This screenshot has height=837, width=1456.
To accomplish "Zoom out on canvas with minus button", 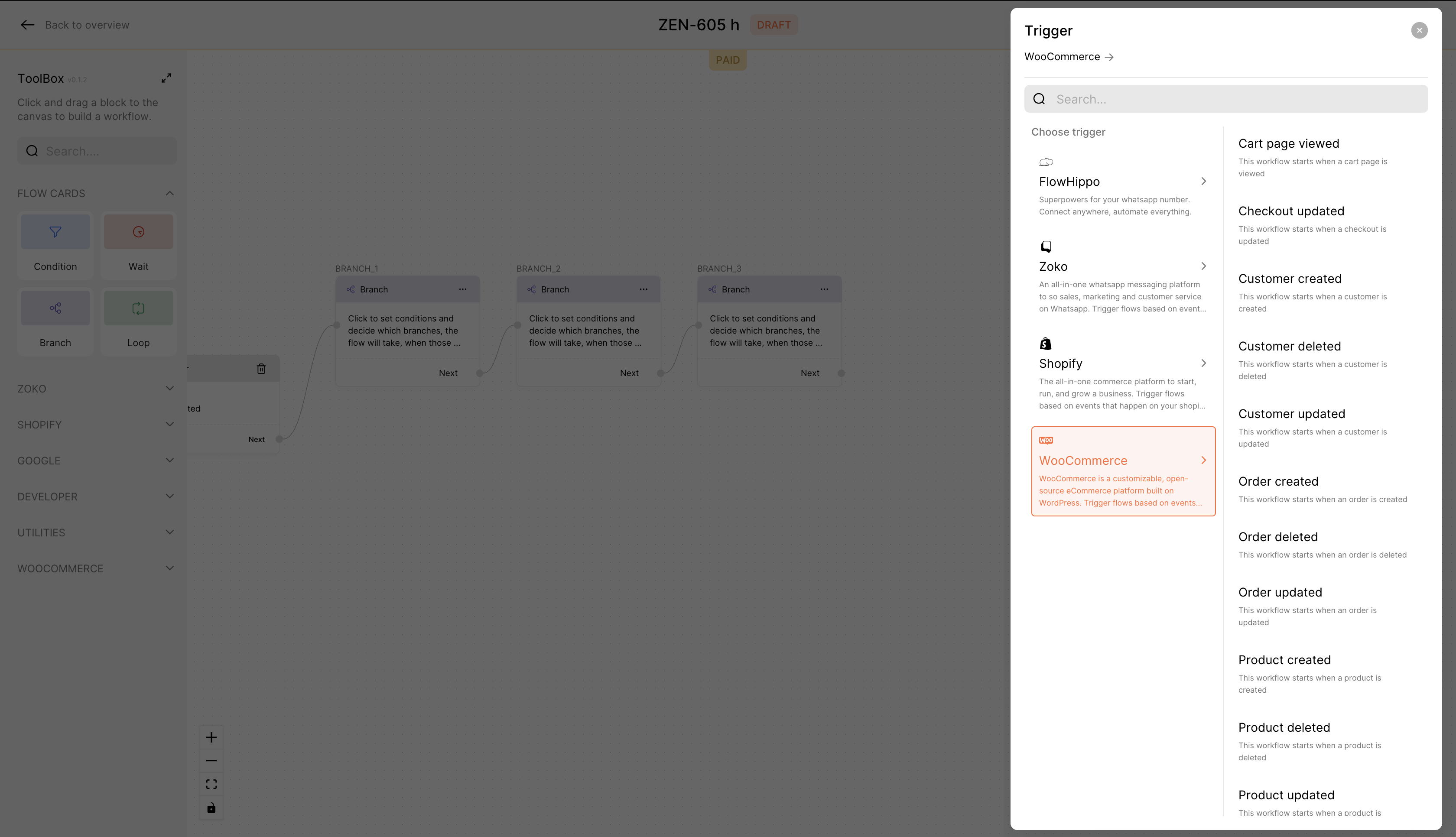I will tap(211, 761).
